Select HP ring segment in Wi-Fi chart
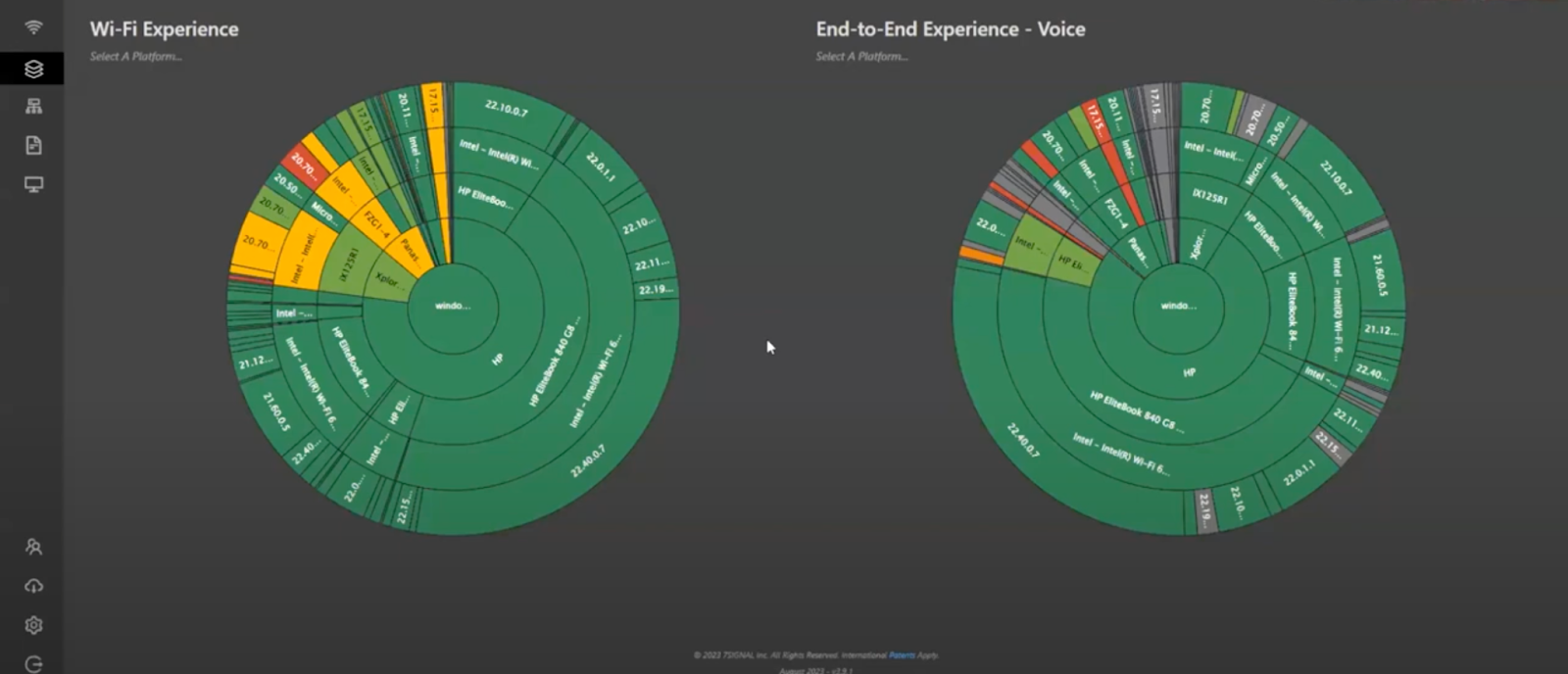Viewport: 1568px width, 674px height. [497, 360]
